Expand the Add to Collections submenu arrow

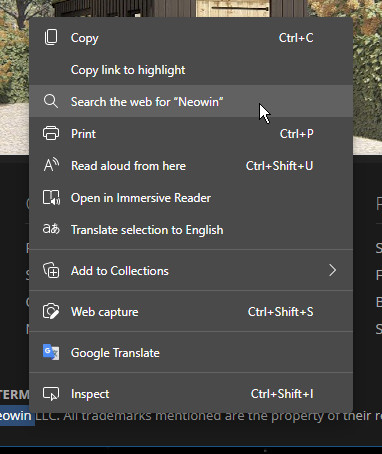pos(332,270)
